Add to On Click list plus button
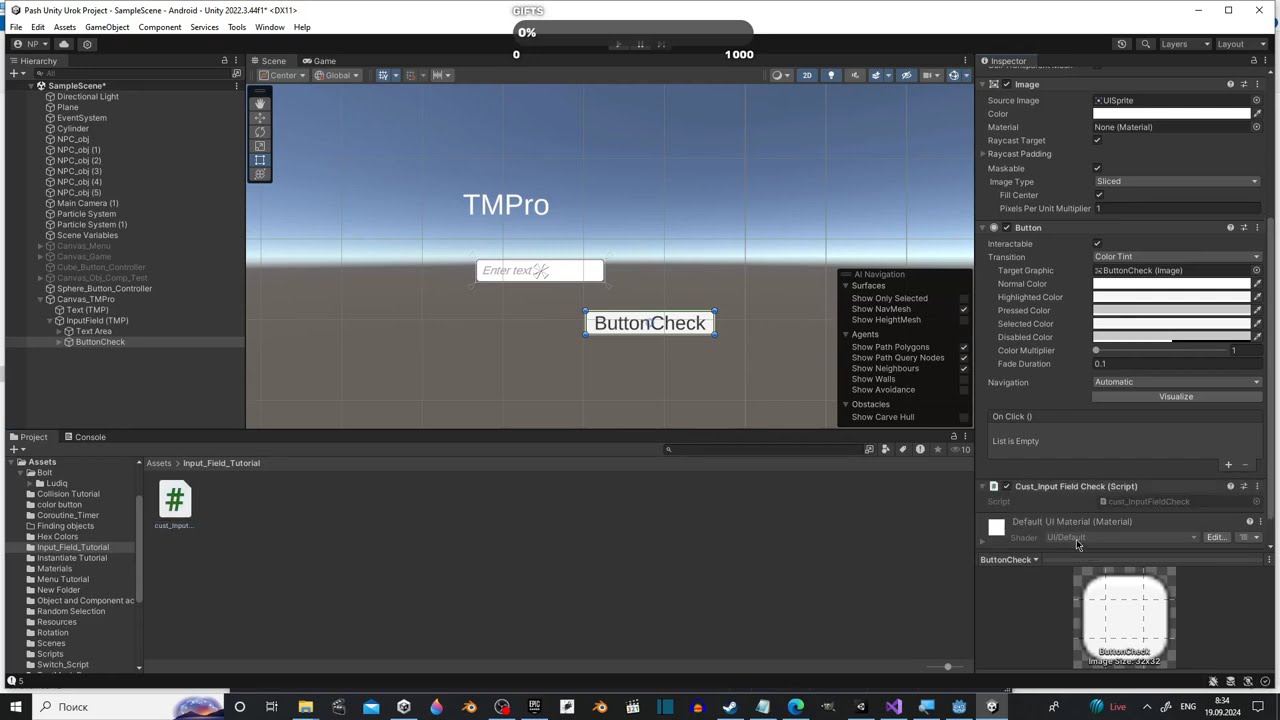 [1228, 465]
